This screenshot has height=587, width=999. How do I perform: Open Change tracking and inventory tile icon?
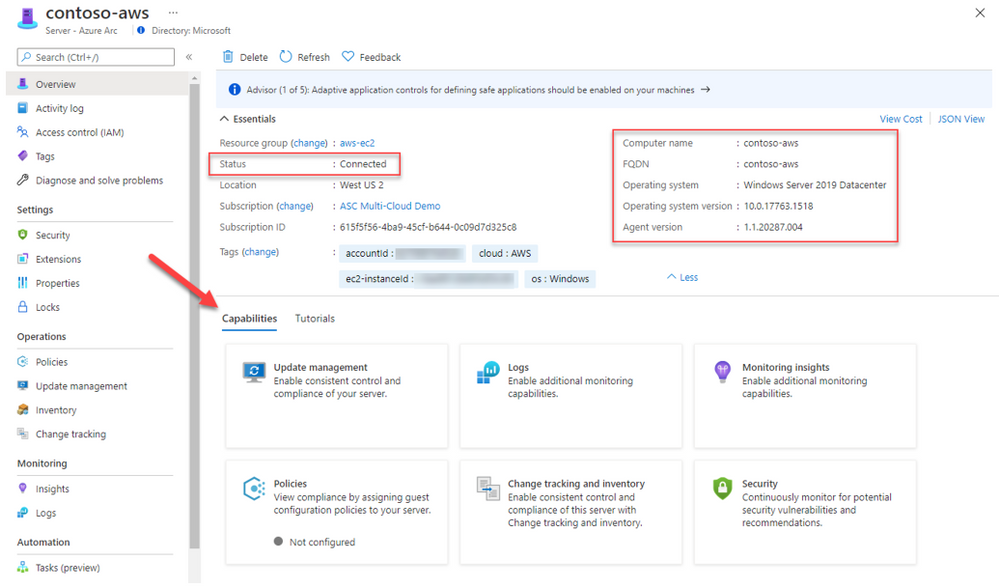pyautogui.click(x=488, y=489)
